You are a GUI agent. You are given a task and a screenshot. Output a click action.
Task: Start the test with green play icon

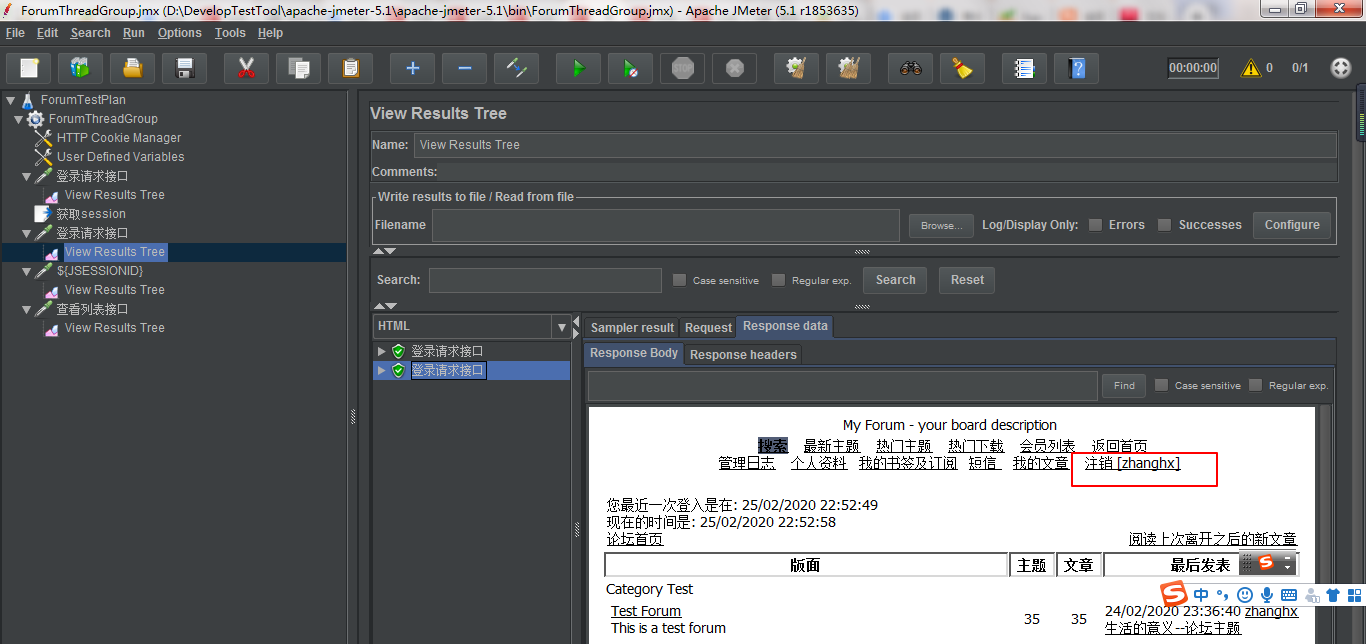[x=578, y=68]
